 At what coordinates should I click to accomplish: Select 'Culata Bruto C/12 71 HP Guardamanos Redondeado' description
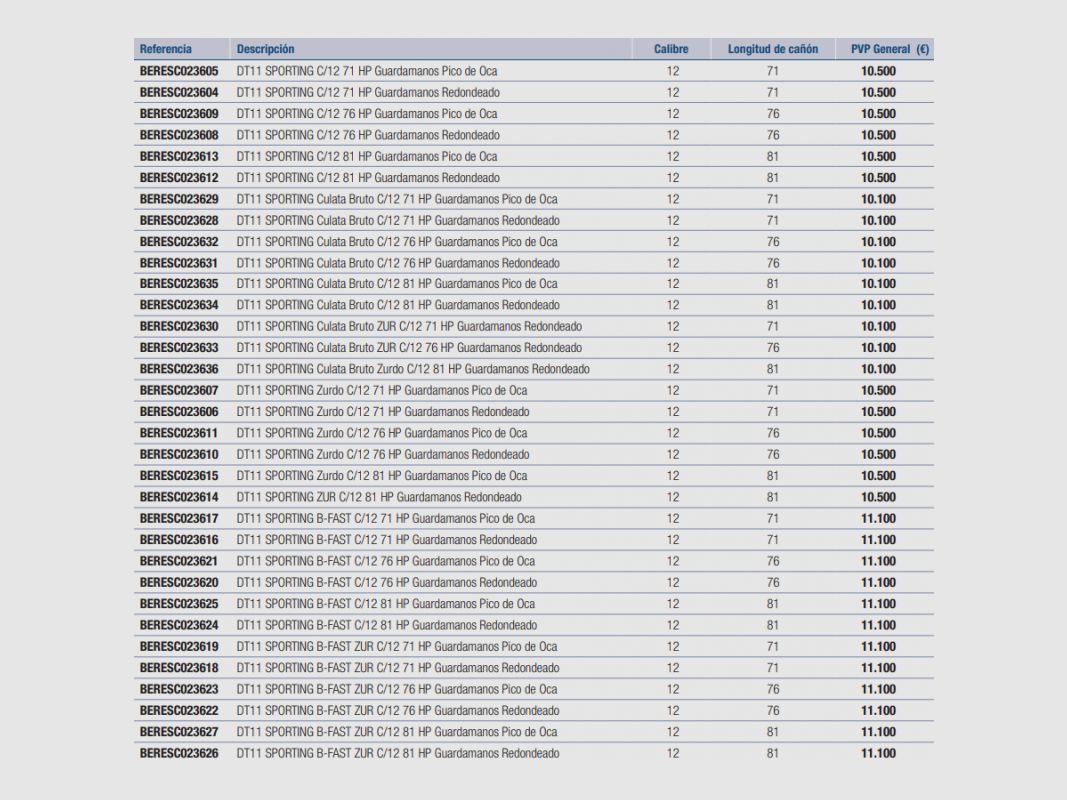(x=398, y=220)
